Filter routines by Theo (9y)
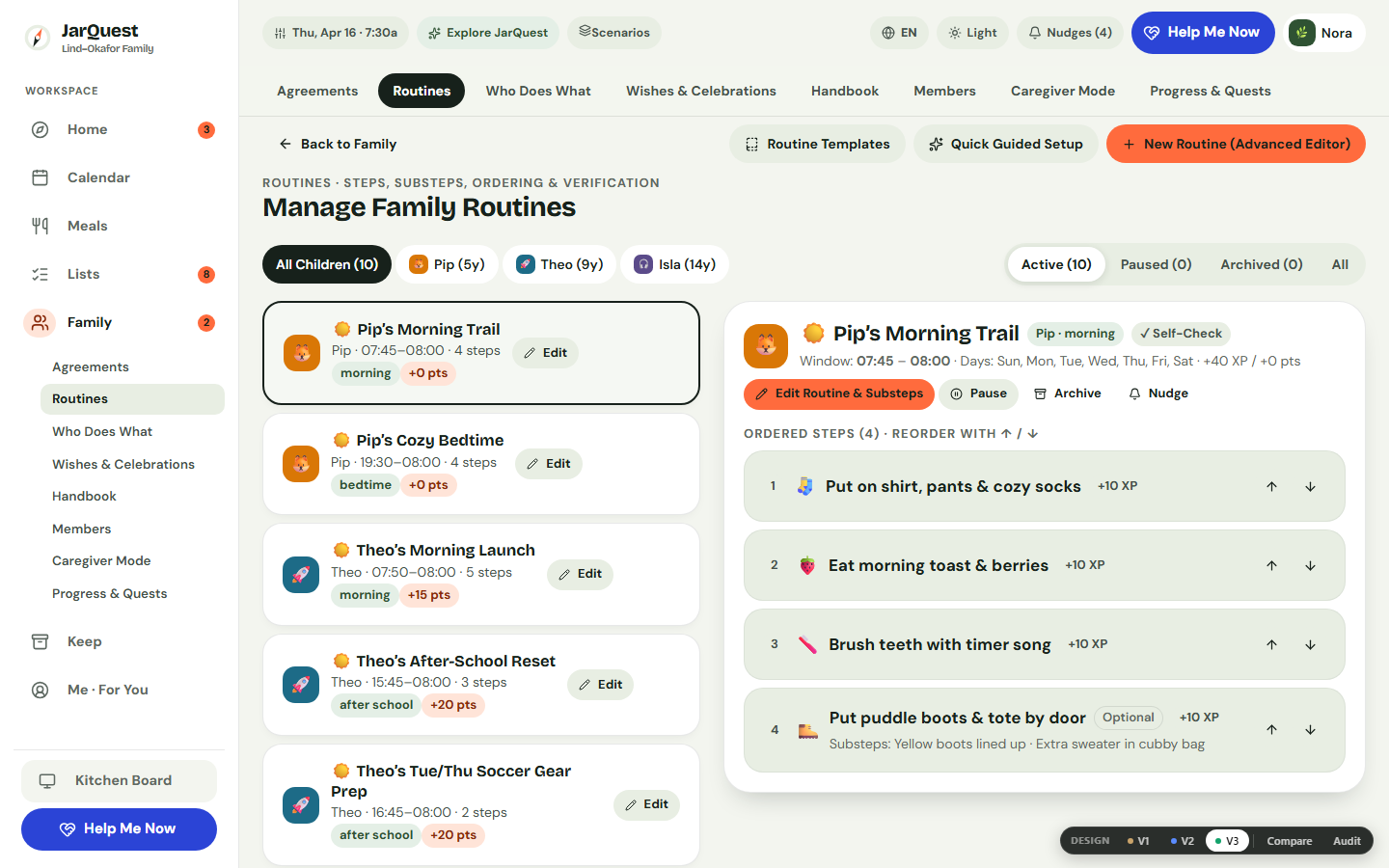This screenshot has width=1389, height=868. [559, 264]
